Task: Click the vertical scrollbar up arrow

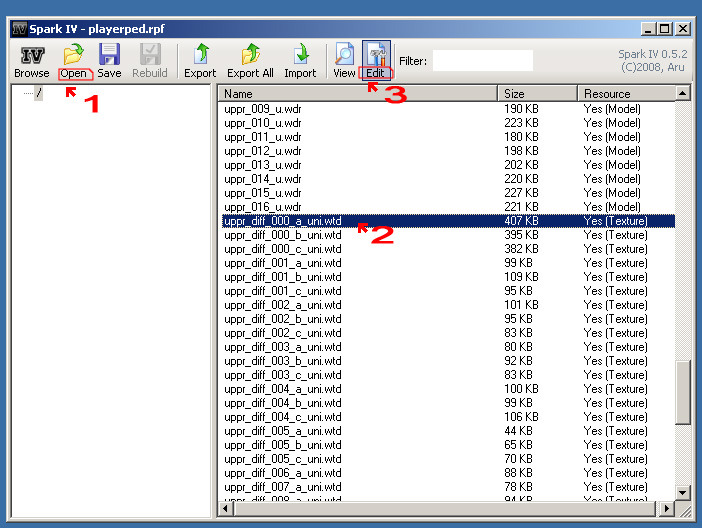Action: 682,94
